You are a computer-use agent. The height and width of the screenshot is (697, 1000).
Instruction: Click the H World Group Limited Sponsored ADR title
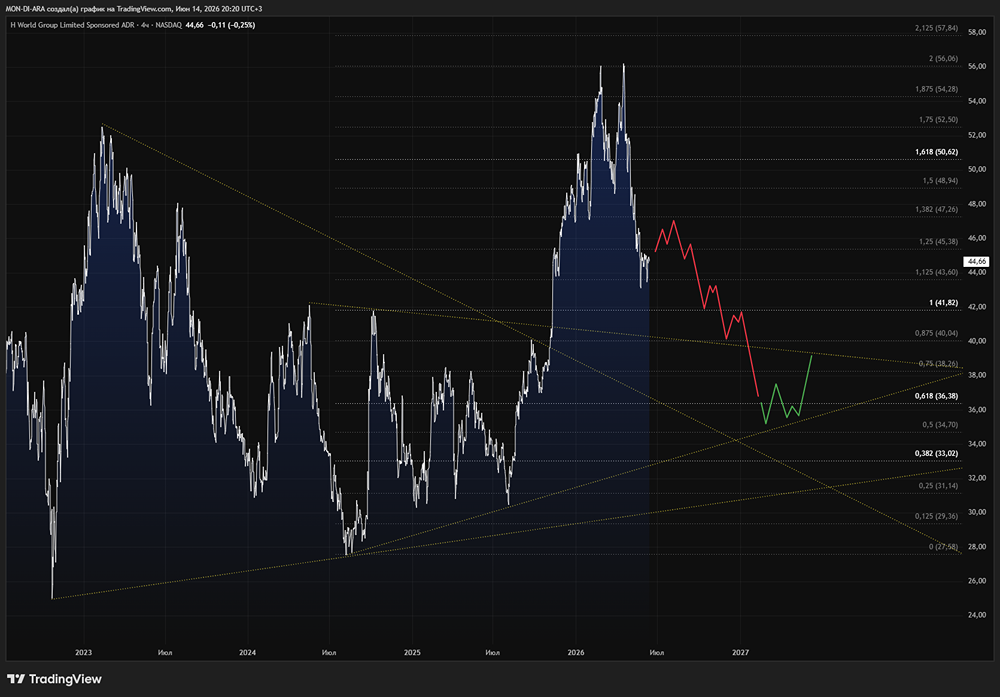click(73, 25)
